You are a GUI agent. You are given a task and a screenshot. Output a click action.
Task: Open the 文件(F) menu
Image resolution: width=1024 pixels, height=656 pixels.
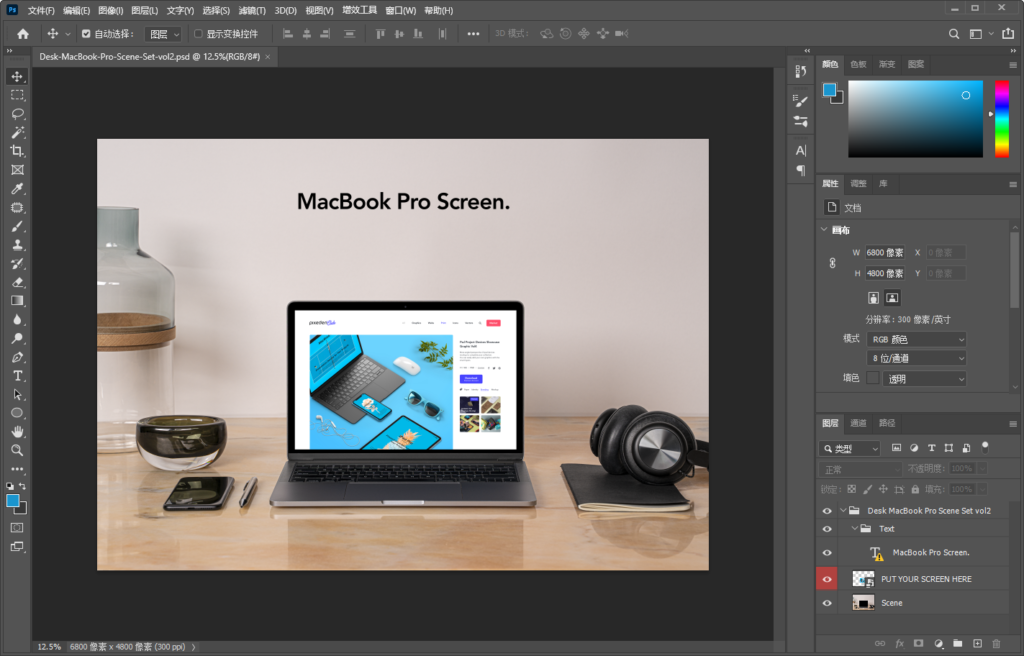coord(40,10)
